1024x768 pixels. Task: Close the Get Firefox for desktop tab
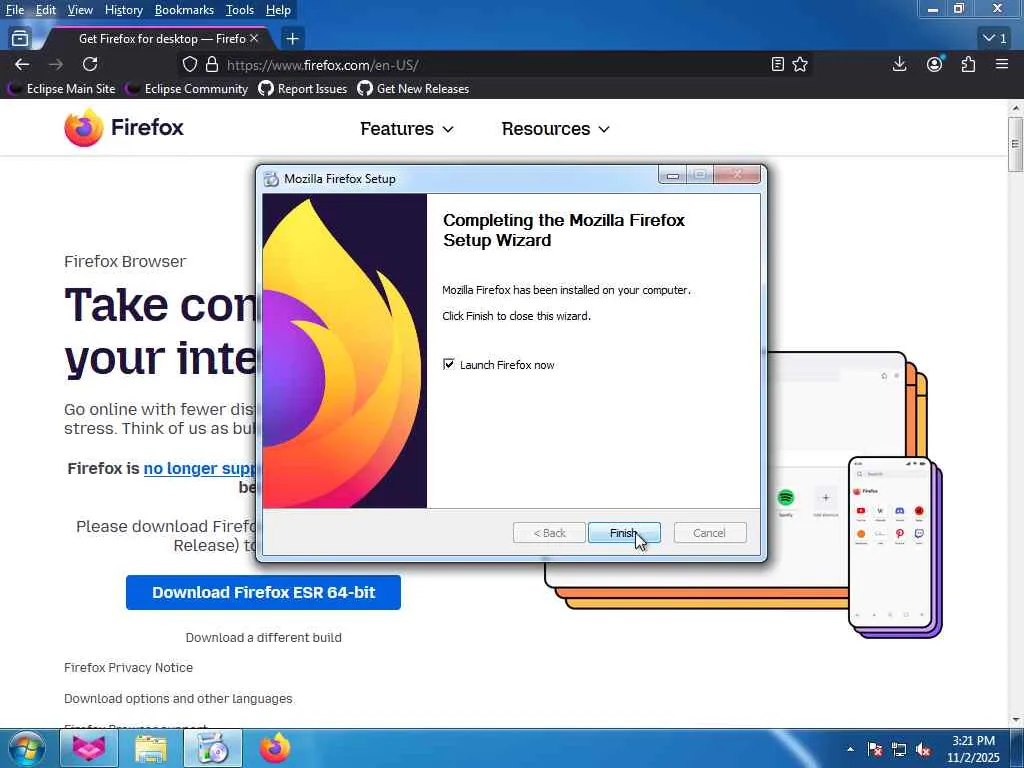(254, 39)
